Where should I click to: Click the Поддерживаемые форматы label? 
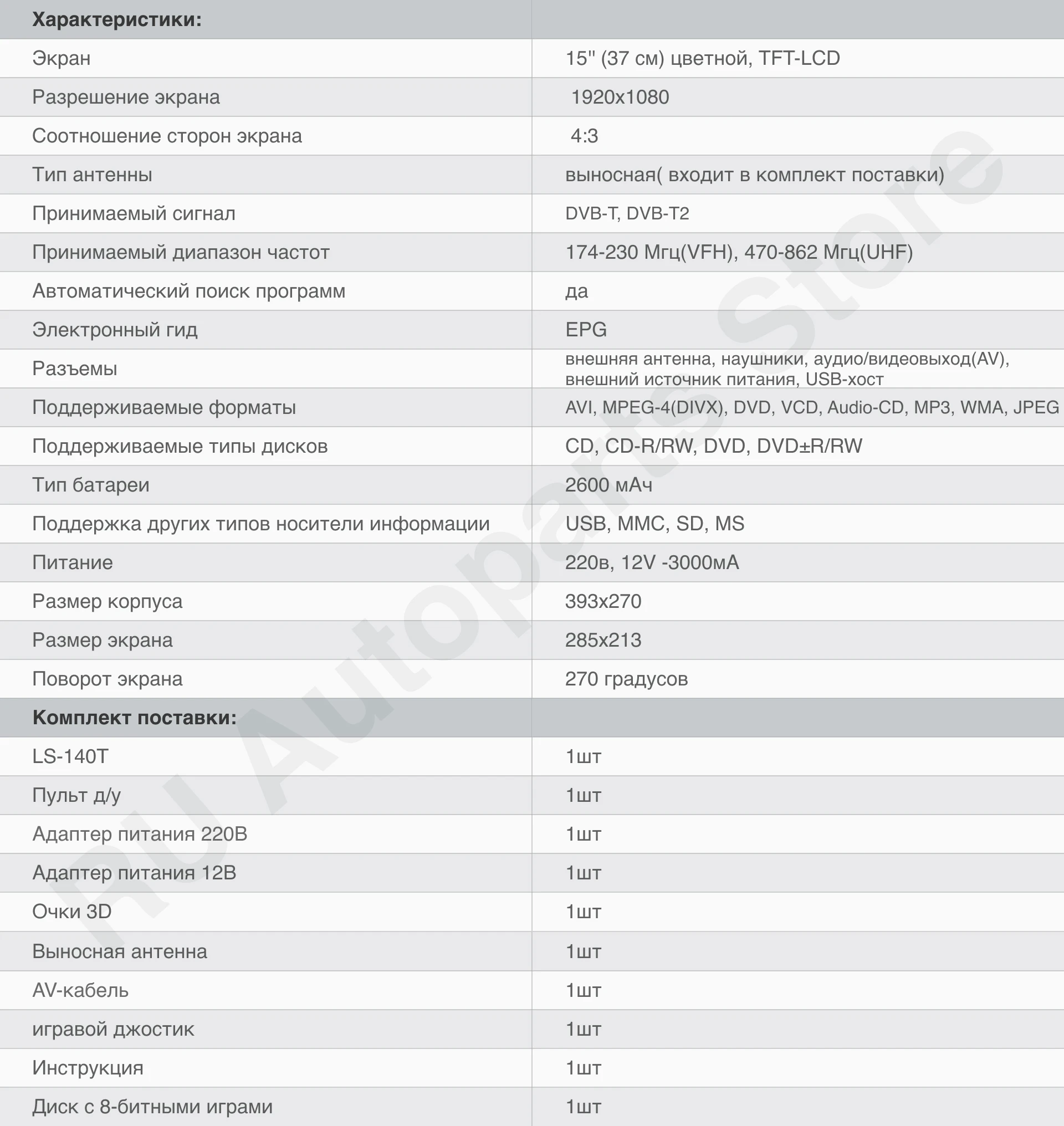164,407
